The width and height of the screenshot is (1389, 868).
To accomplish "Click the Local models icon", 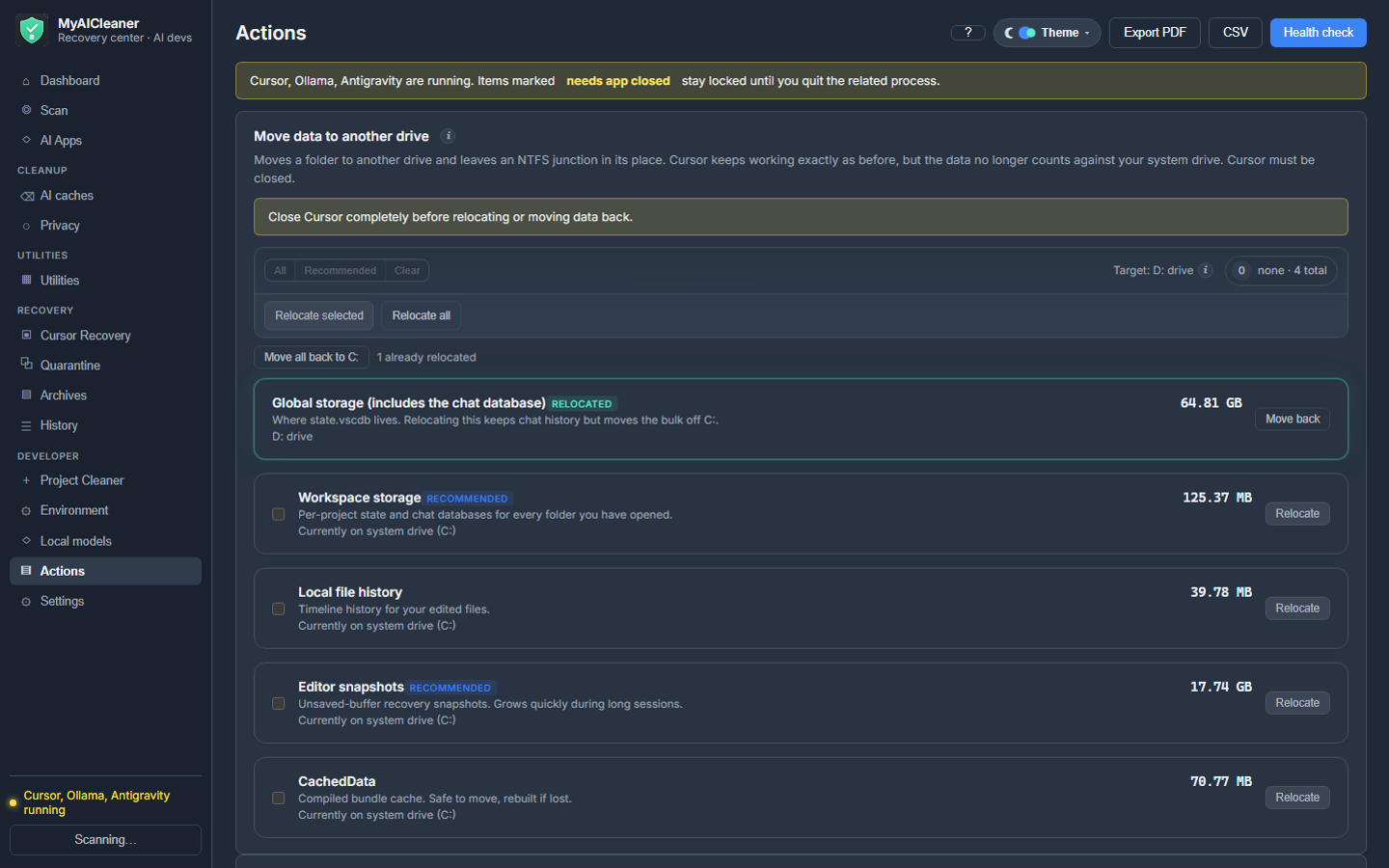I will click(x=26, y=540).
